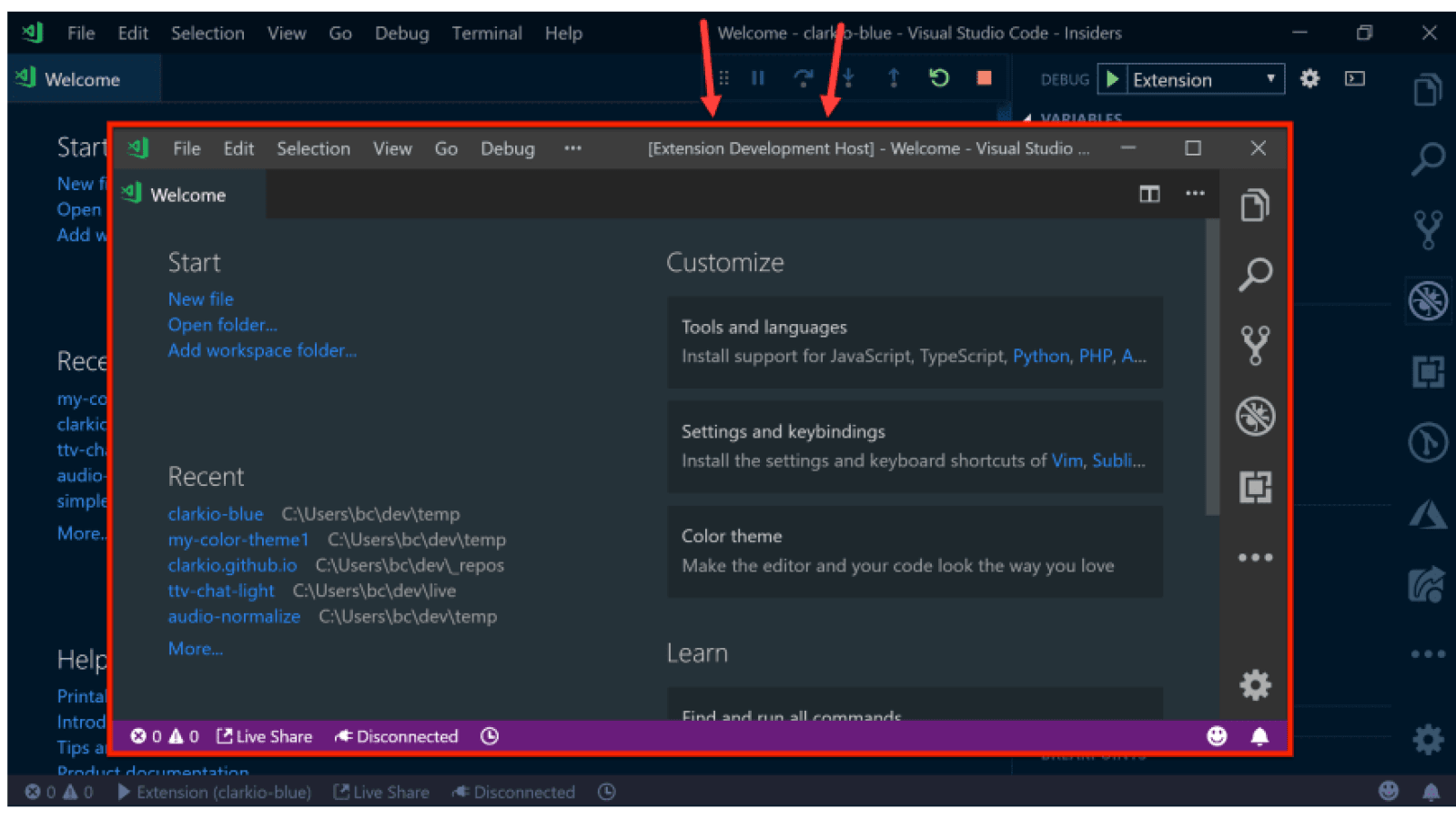Click Extension (clarkio-blue) in background status bar

click(x=214, y=792)
